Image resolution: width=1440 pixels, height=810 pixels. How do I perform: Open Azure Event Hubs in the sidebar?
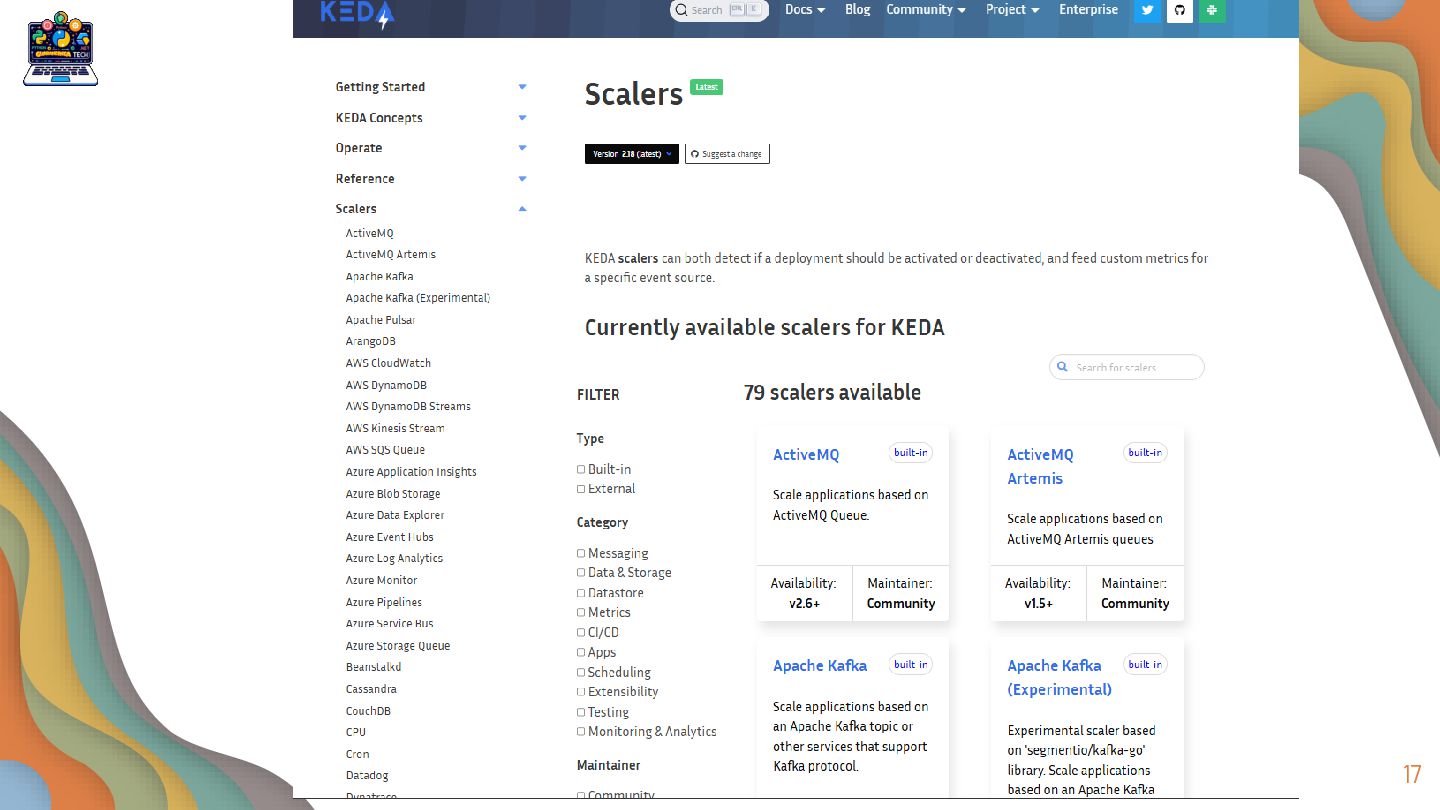(x=390, y=537)
